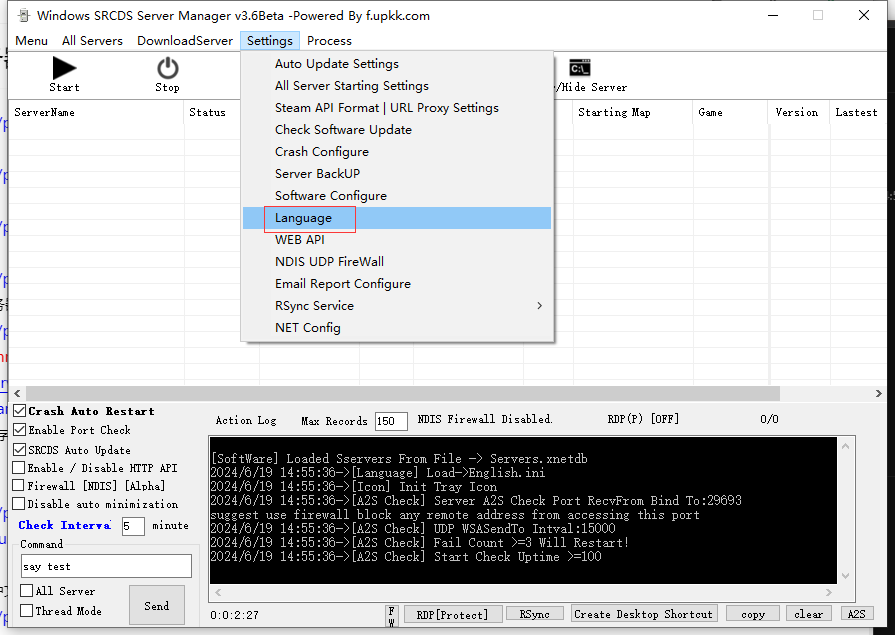
Task: Open NDIS UDP FireWall settings
Action: point(329,262)
